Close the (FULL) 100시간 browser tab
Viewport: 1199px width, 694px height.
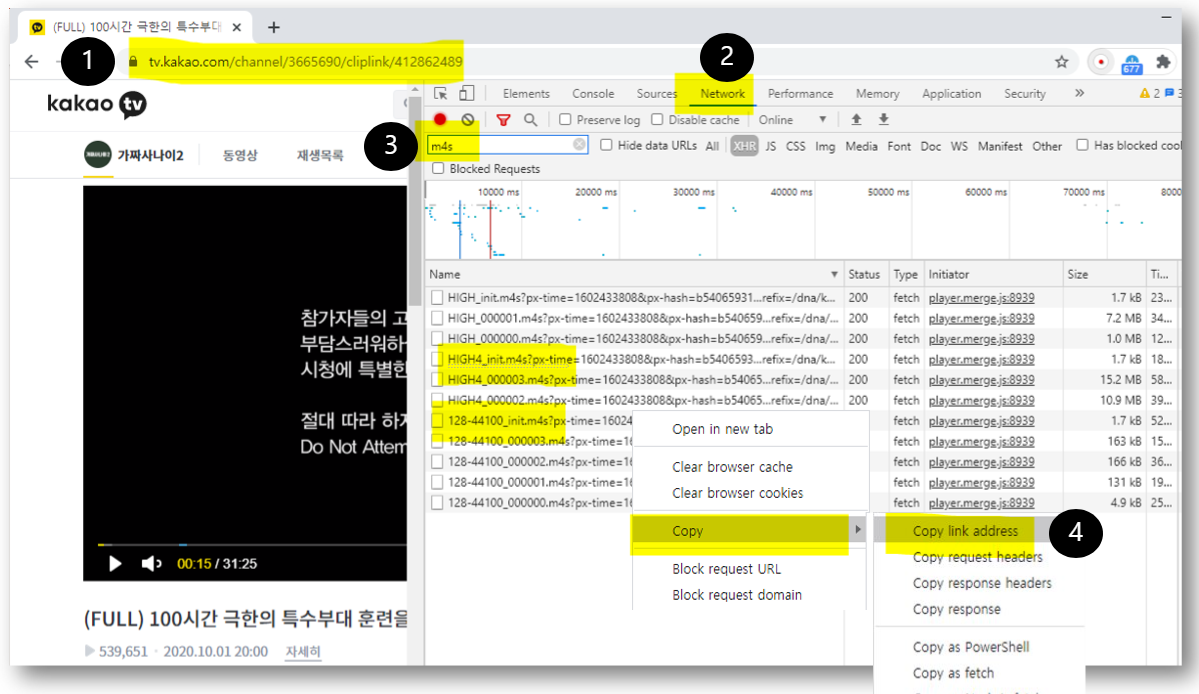[x=236, y=28]
